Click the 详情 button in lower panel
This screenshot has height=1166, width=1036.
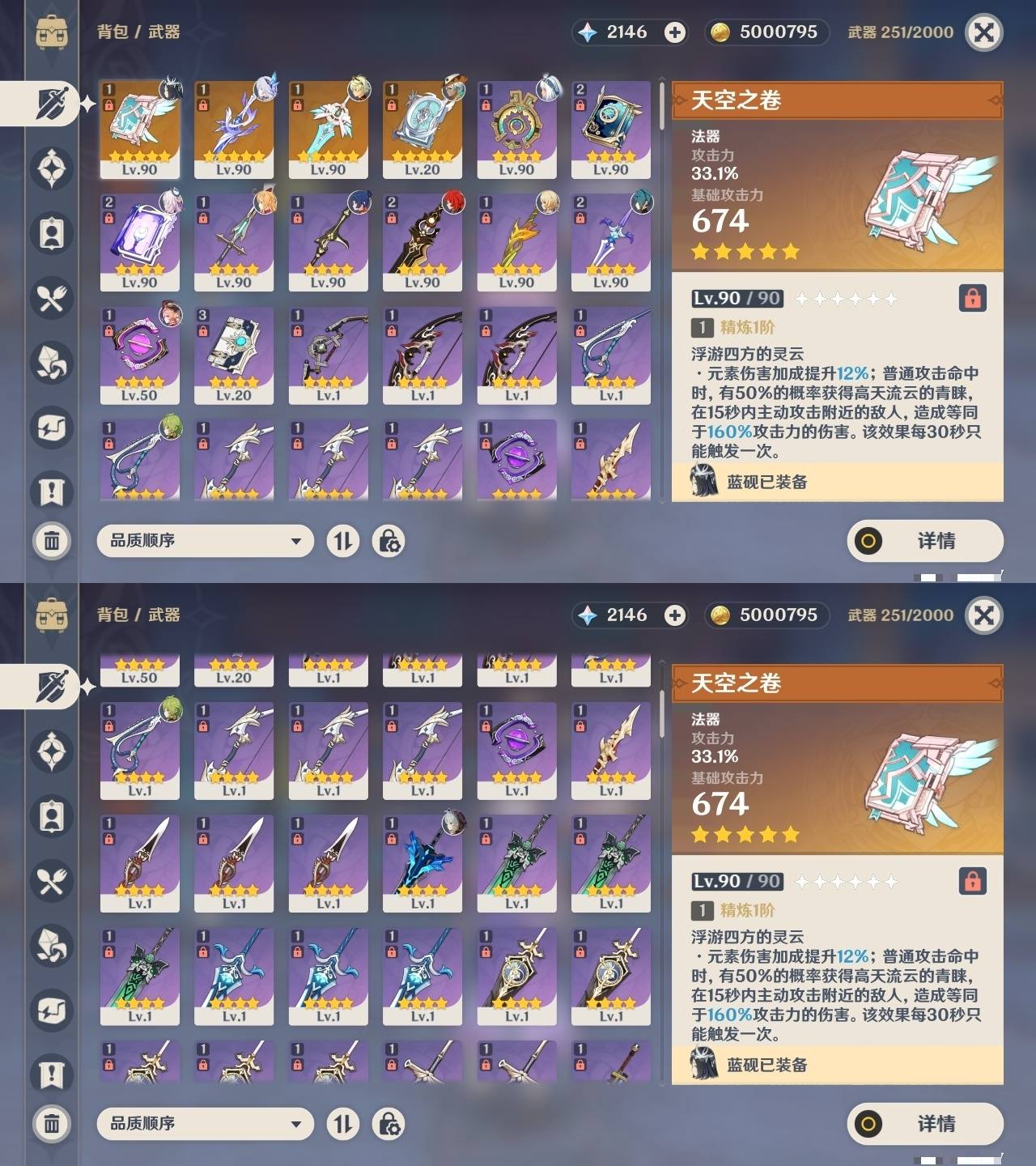pos(925,1124)
